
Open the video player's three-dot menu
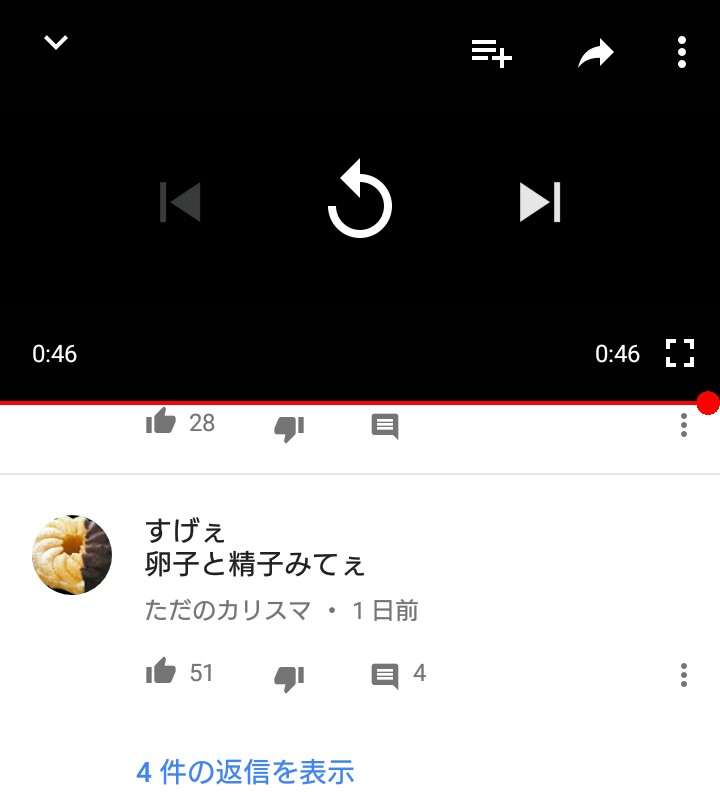(682, 52)
